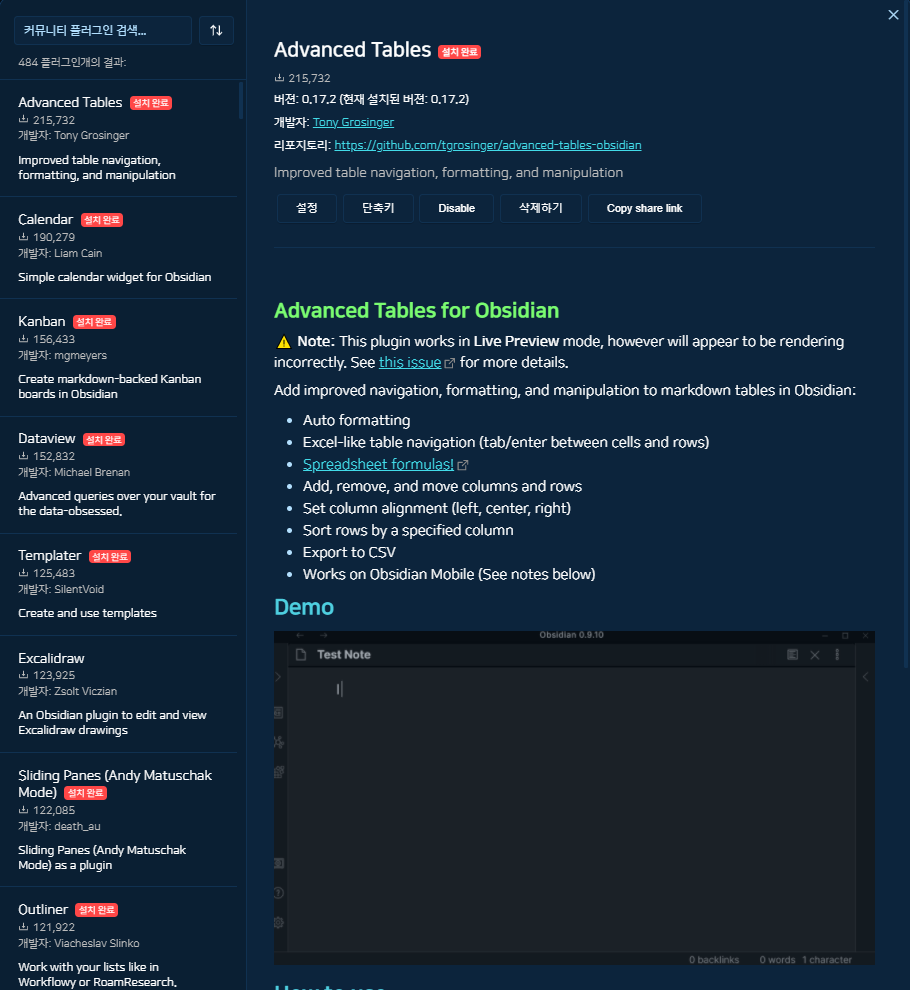Click 'Auto formatting' list item
The image size is (910, 990).
click(356, 420)
